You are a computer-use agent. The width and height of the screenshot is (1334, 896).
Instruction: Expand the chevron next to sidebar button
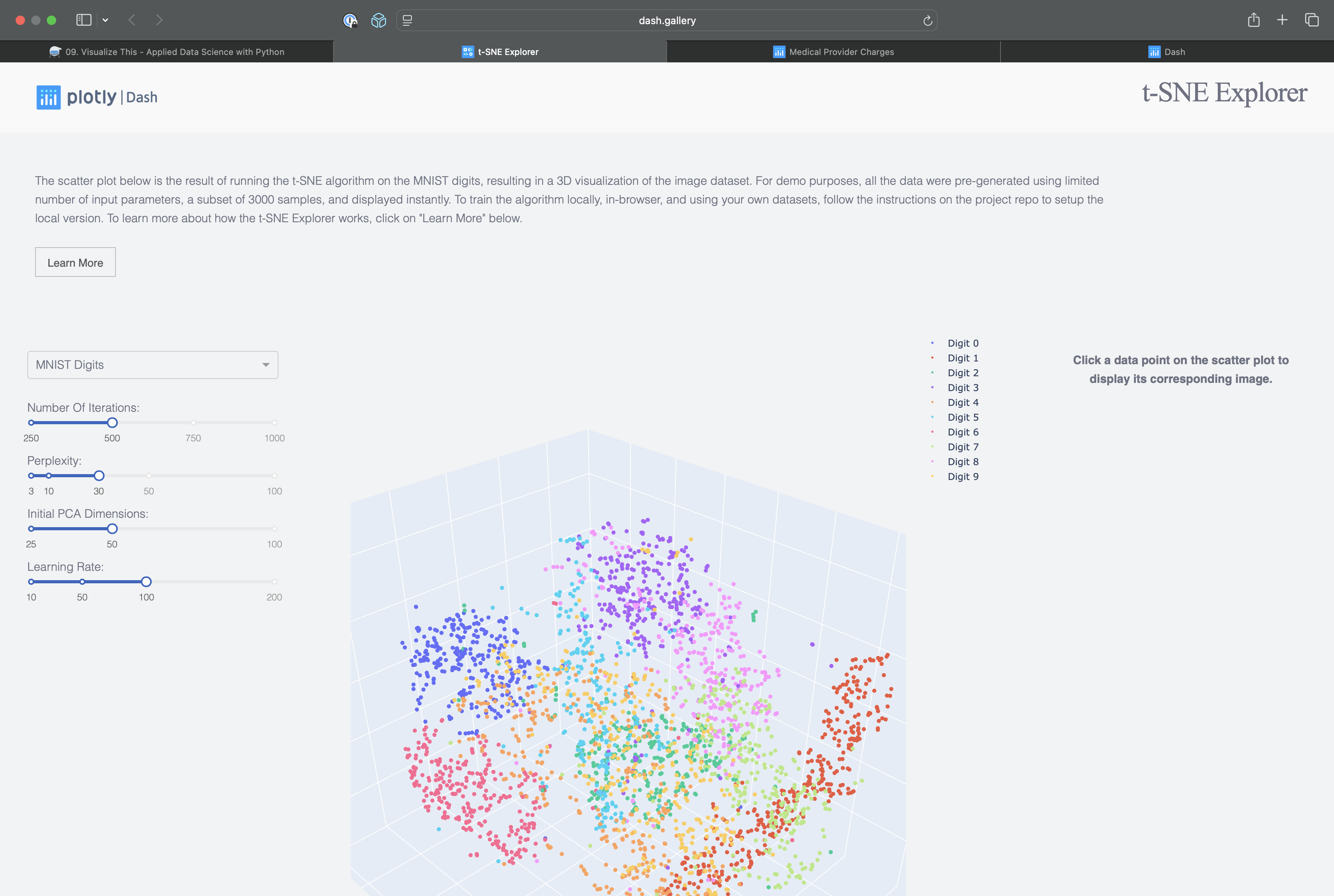[x=105, y=19]
